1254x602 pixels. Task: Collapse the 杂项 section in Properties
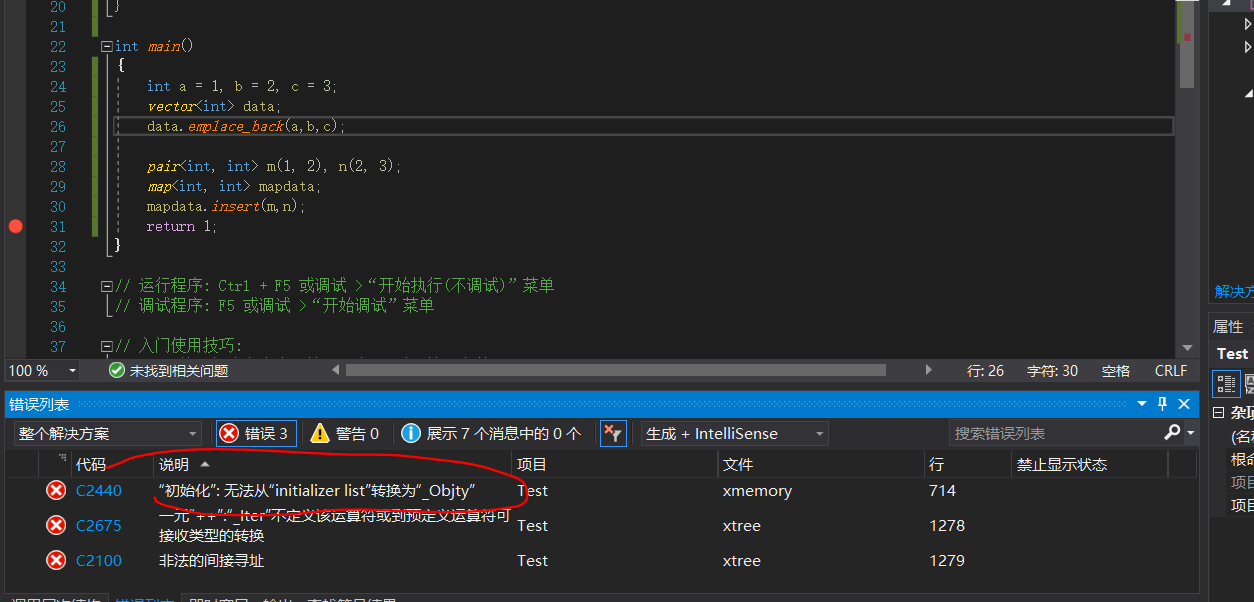[x=1217, y=412]
